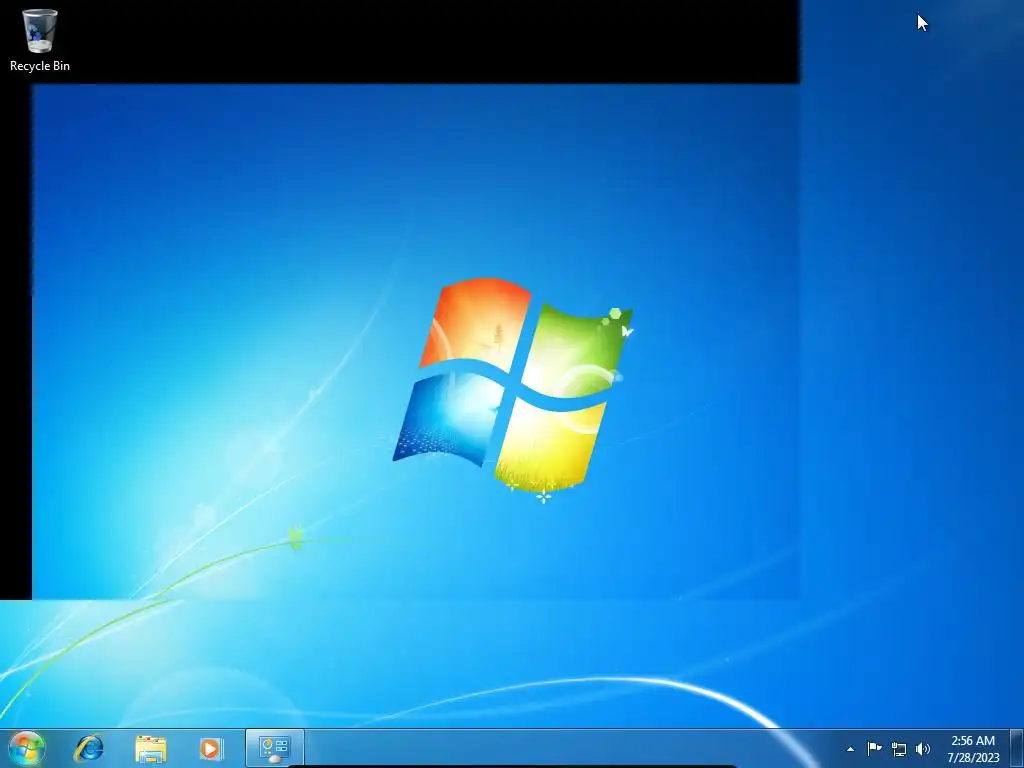Open the 2:56 AM clock and date
This screenshot has height=768, width=1024.
pos(973,749)
